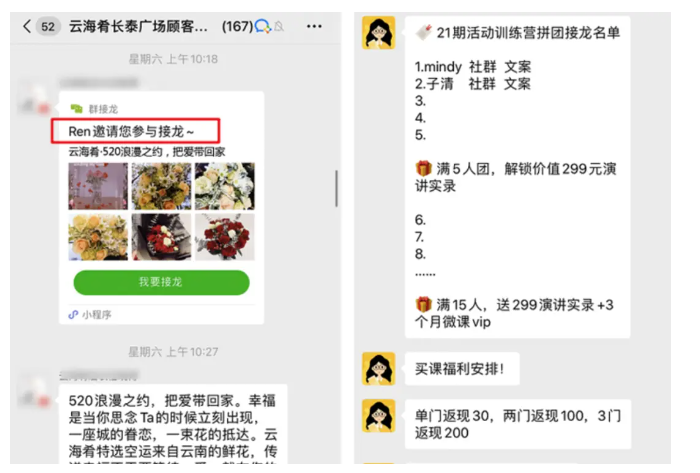Screen dimensions: 700x473
Task: Open the group title 云海肴长泰广场顾客
Action: 138,26
